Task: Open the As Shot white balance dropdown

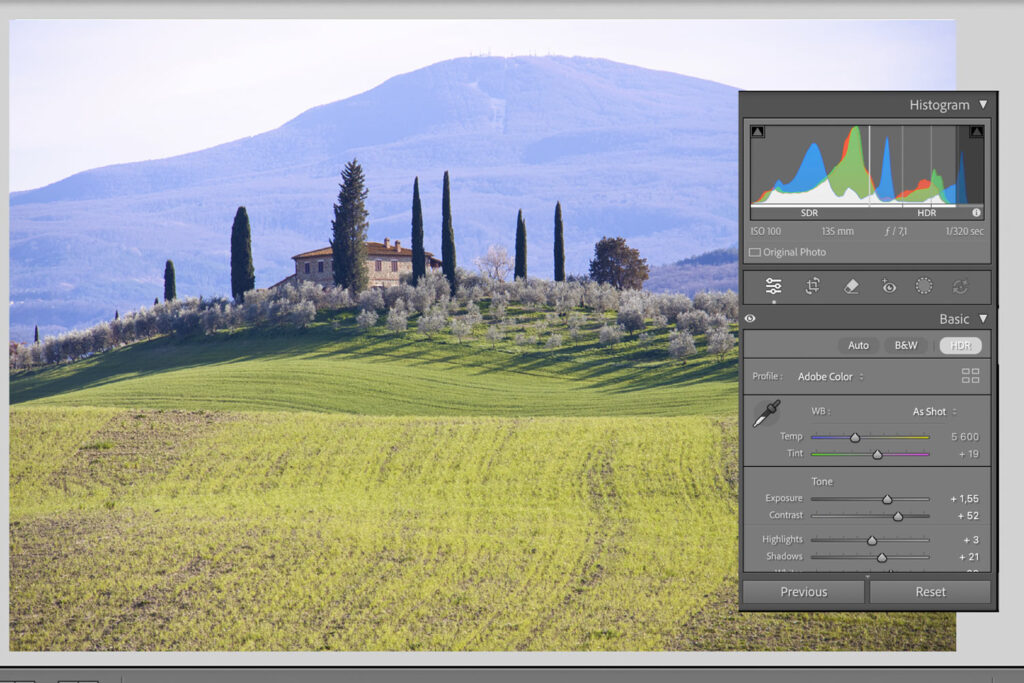Action: tap(934, 411)
